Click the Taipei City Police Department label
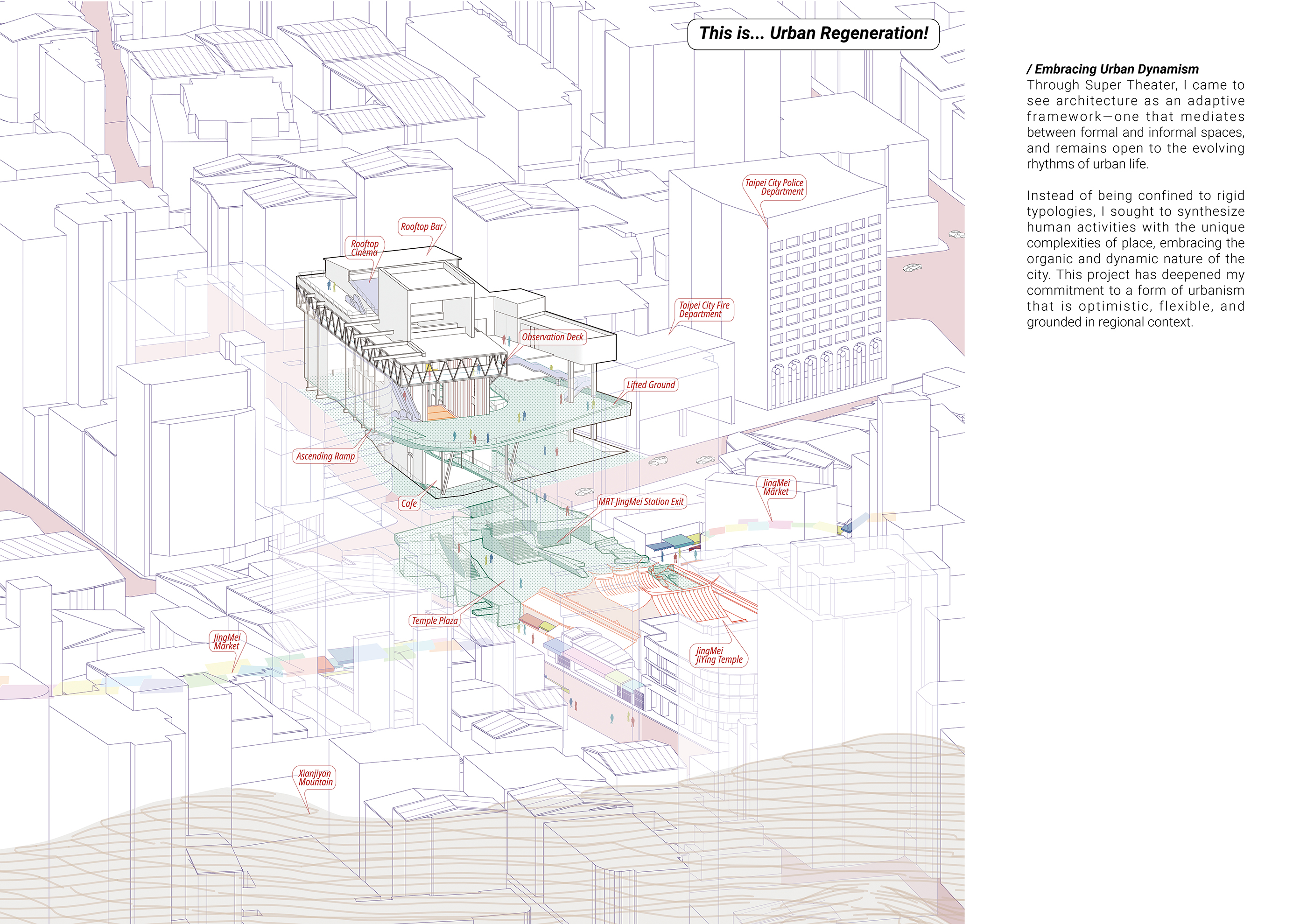This screenshot has height=924, width=1307. click(x=774, y=187)
